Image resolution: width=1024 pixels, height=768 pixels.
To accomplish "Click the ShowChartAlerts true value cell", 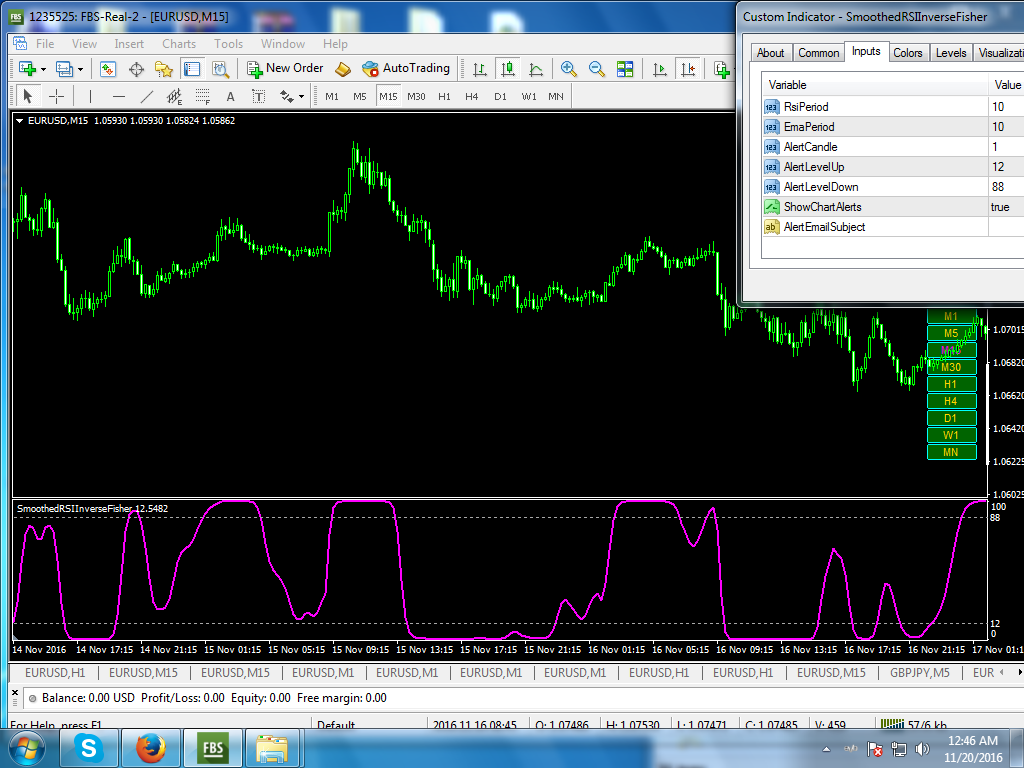I will point(1006,207).
